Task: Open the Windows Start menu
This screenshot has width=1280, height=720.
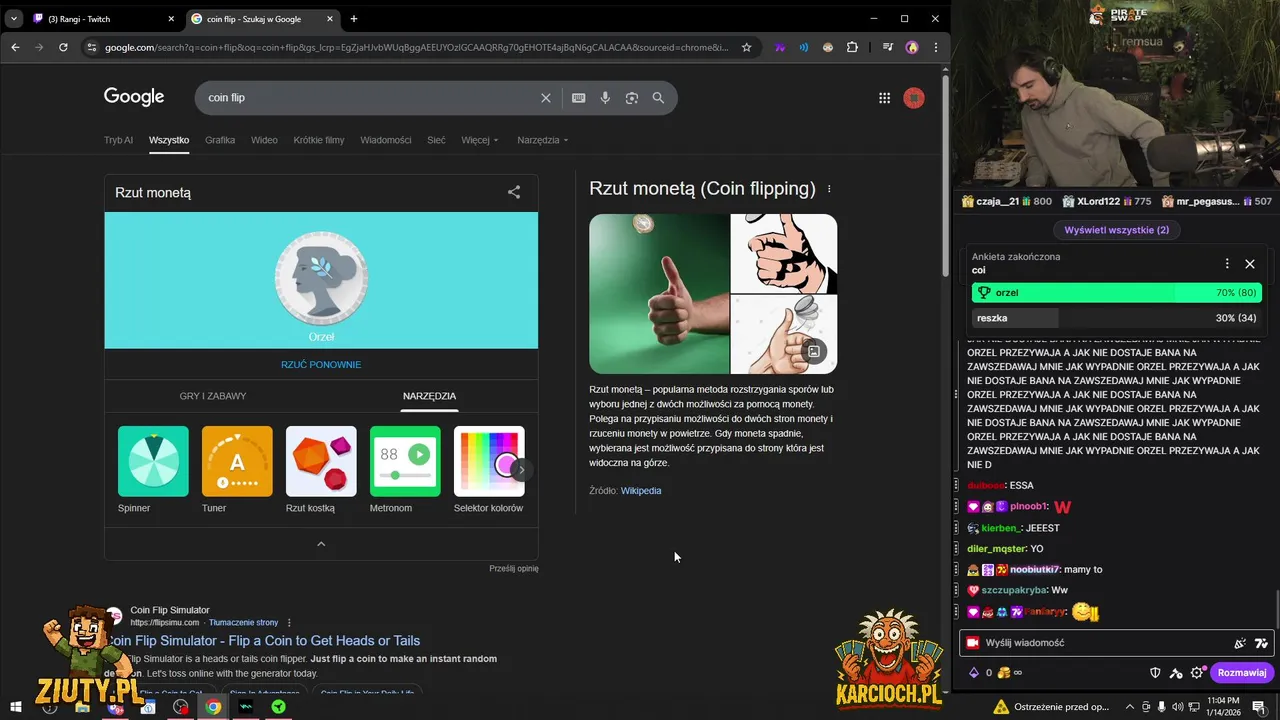Action: click(x=15, y=706)
